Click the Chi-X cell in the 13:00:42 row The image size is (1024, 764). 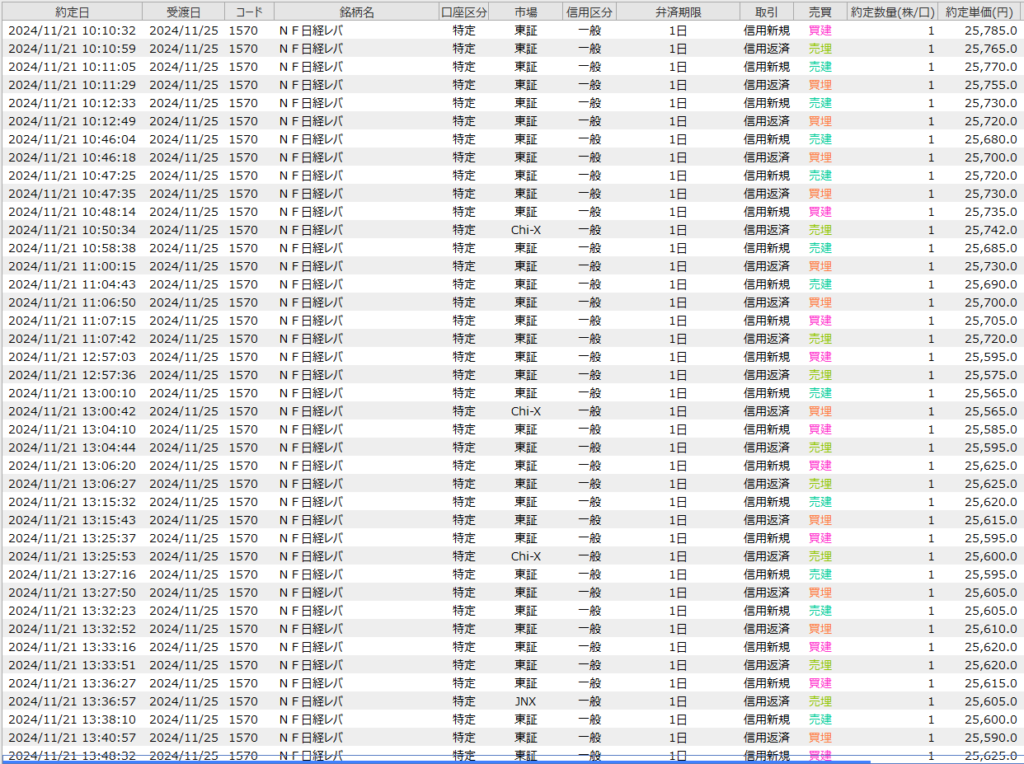click(x=526, y=411)
